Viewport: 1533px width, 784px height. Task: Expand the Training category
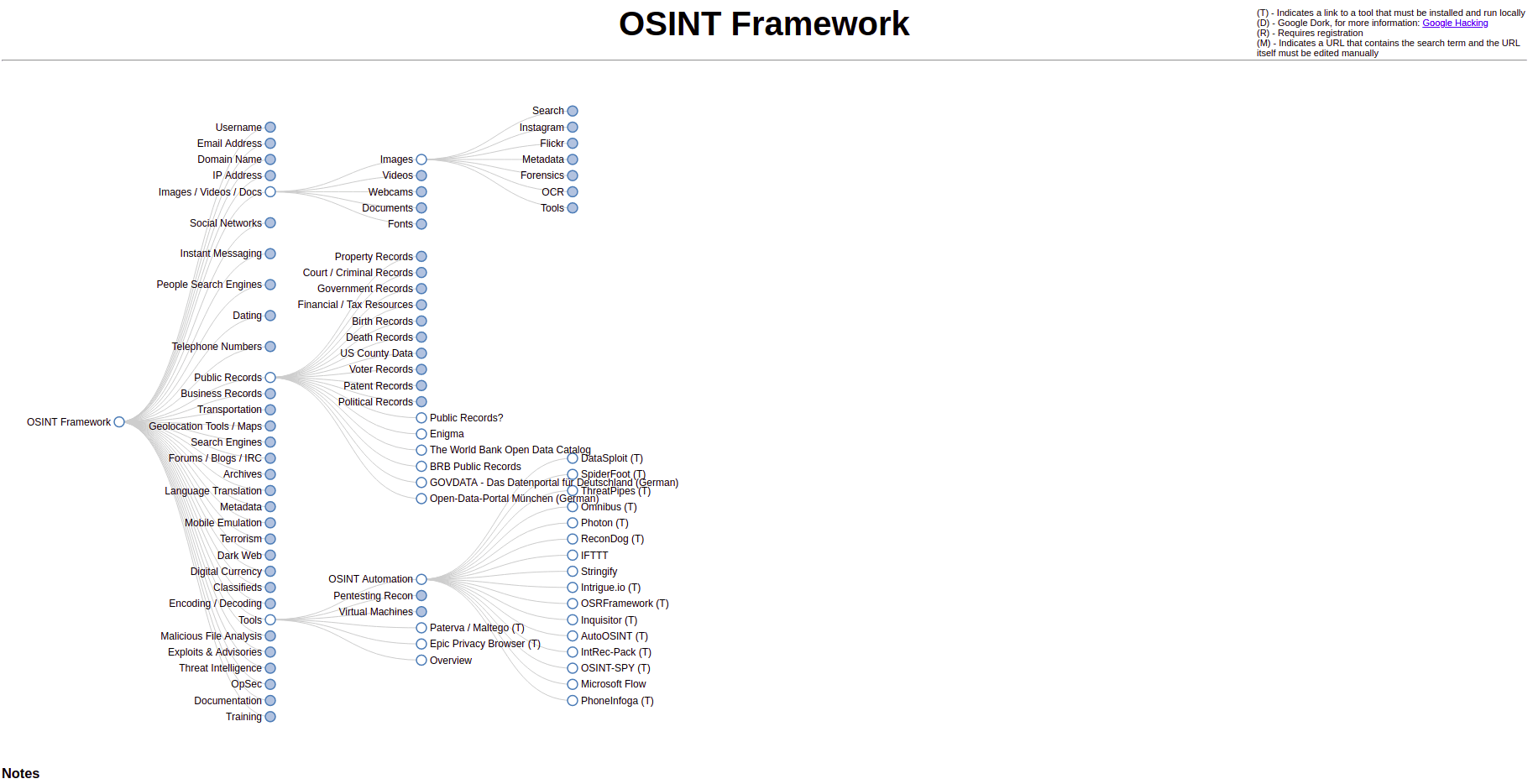(270, 717)
